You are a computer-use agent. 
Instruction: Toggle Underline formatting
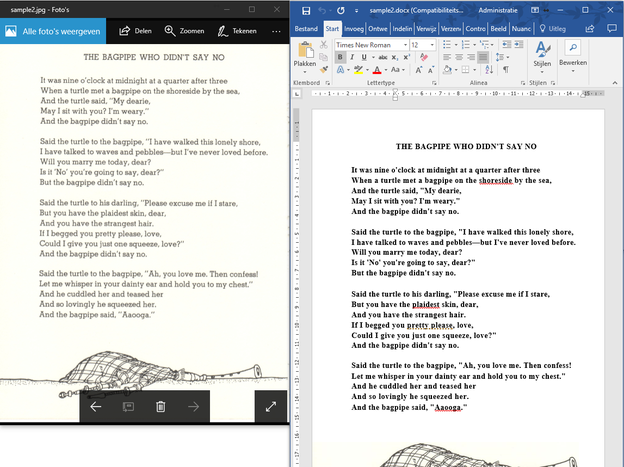[364, 57]
